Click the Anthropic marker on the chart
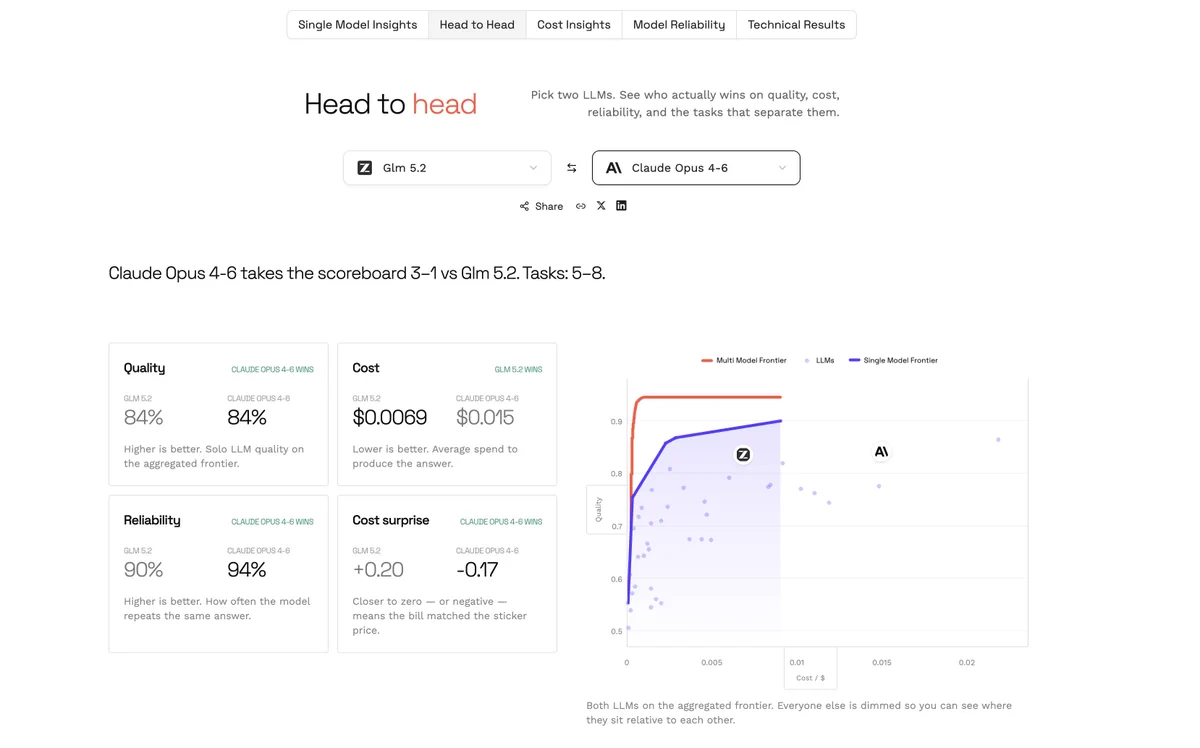 pos(881,452)
